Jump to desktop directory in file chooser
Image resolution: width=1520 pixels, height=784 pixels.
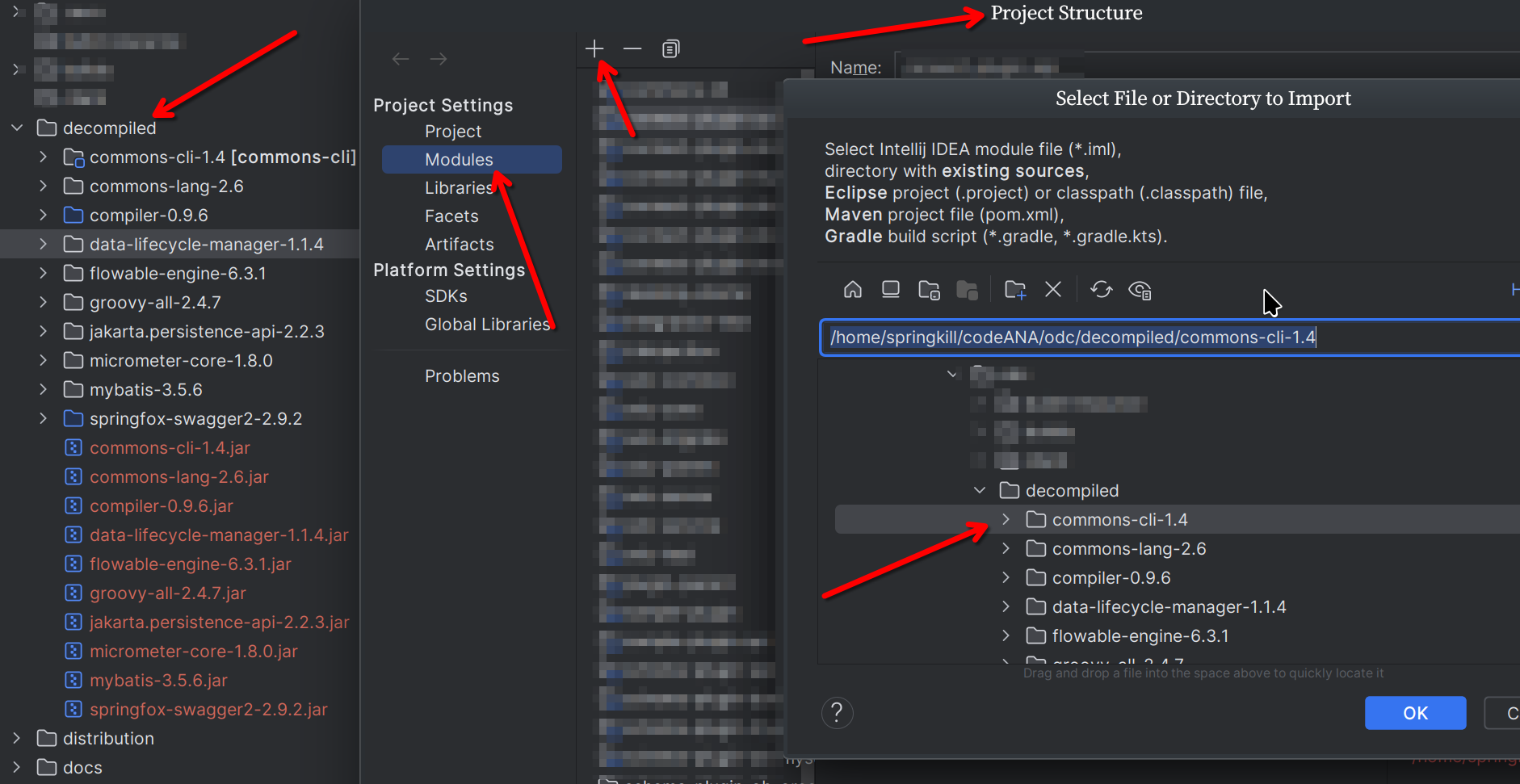pos(891,289)
